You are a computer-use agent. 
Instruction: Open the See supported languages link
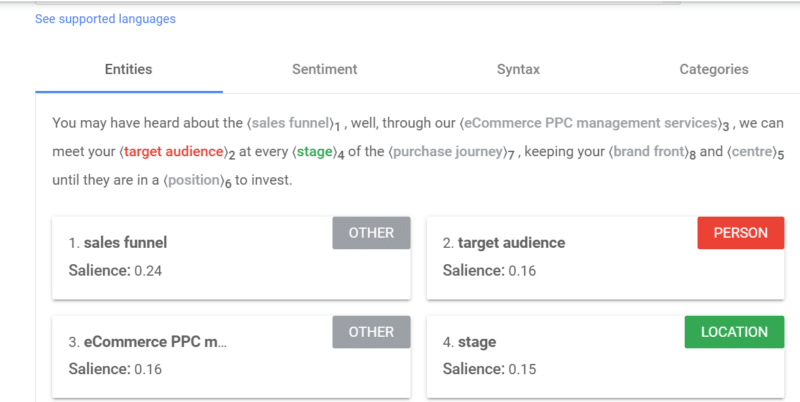[105, 19]
